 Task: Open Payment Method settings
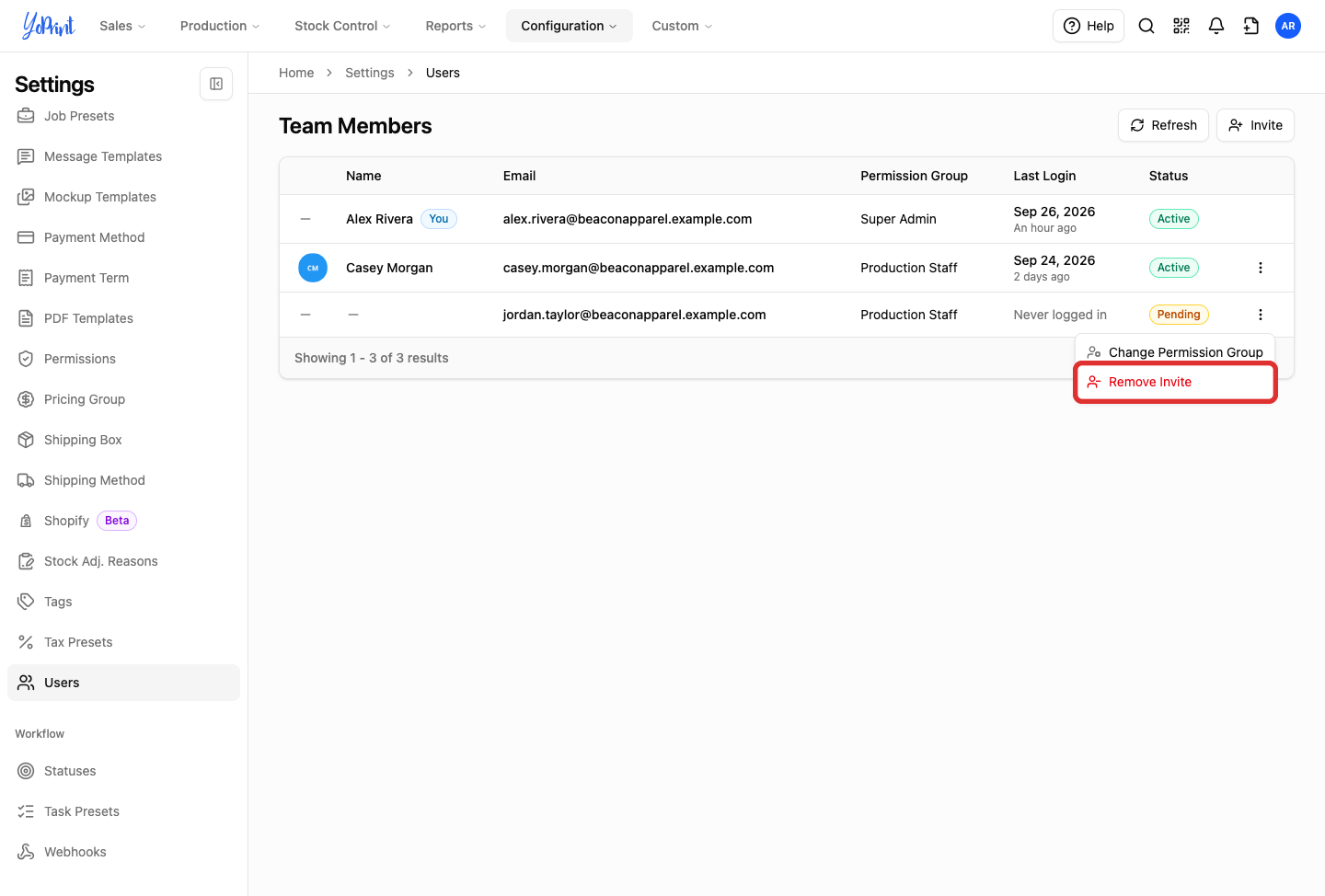tap(123, 237)
